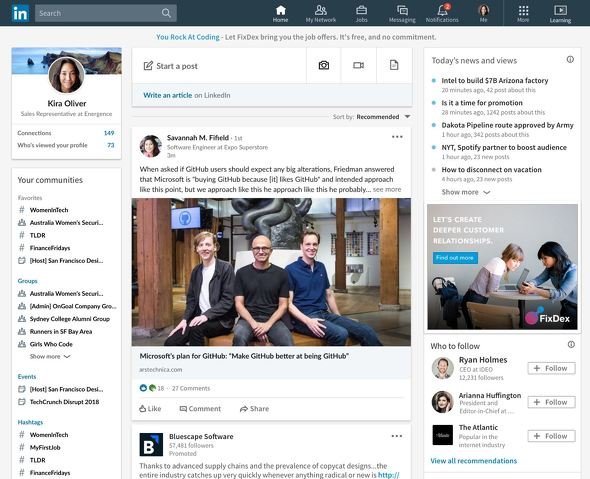Click the video upload icon
590x479 pixels.
pos(358,65)
